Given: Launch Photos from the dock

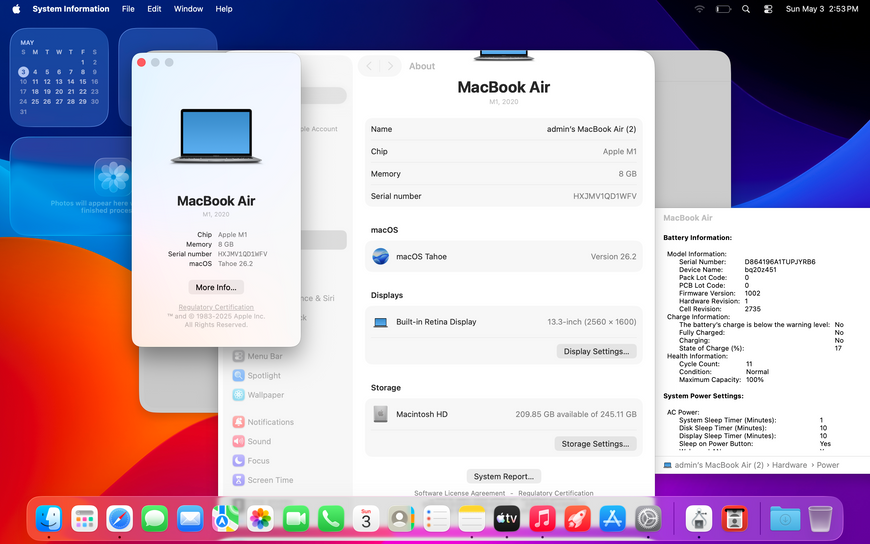Looking at the screenshot, I should click(260, 519).
